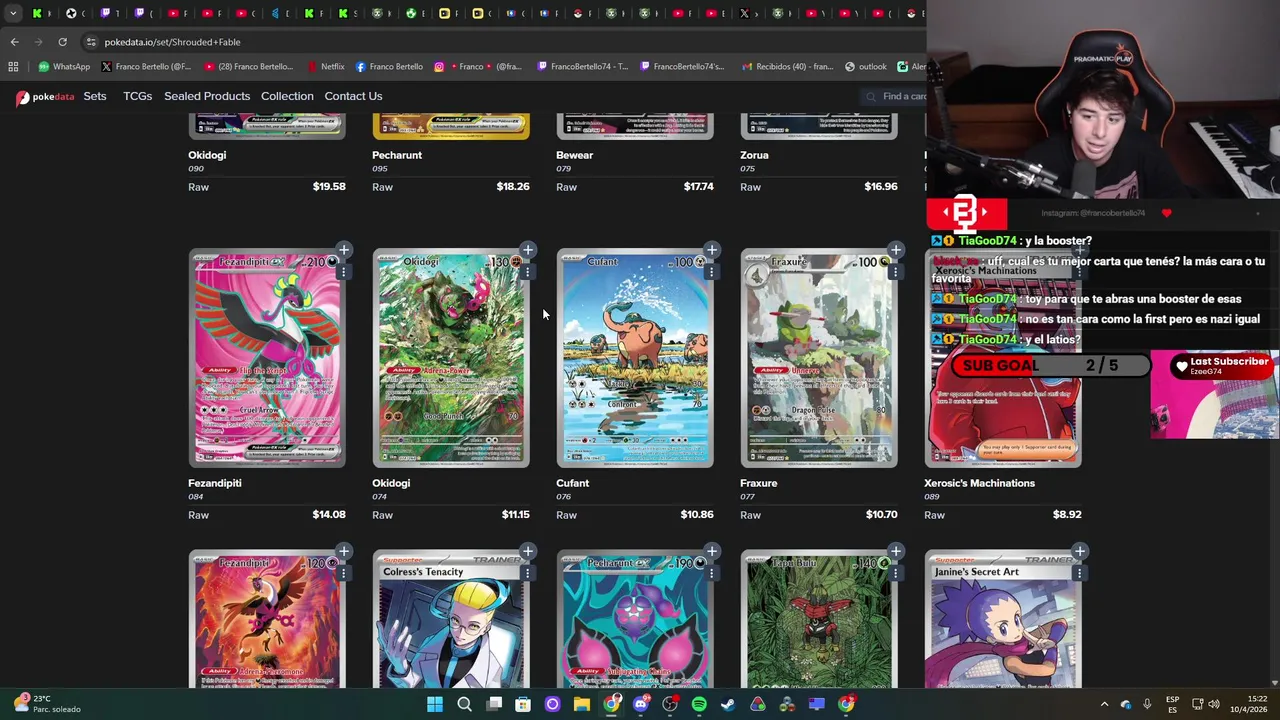View site information icon in address bar

[91, 42]
